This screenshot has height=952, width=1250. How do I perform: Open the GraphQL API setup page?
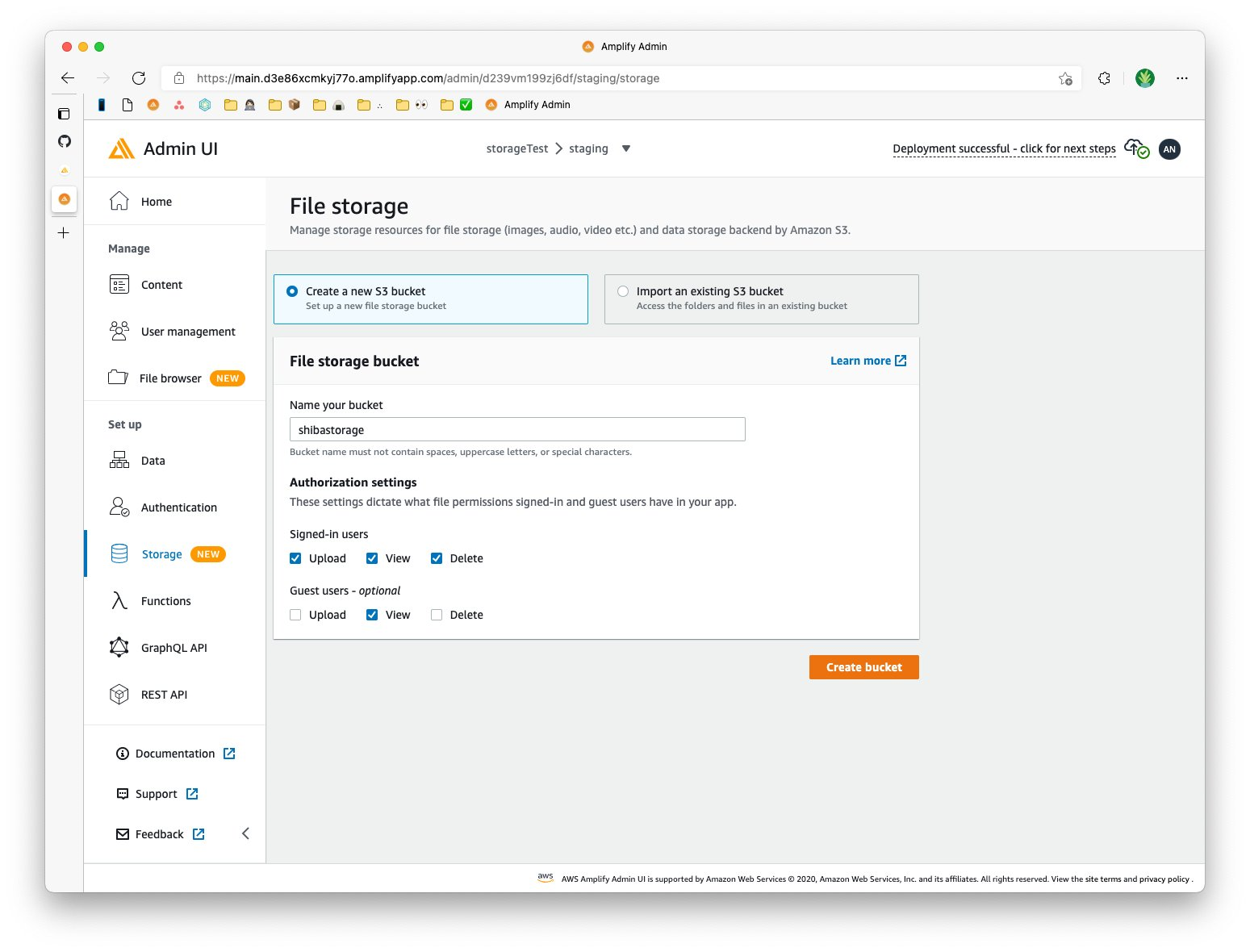point(175,648)
